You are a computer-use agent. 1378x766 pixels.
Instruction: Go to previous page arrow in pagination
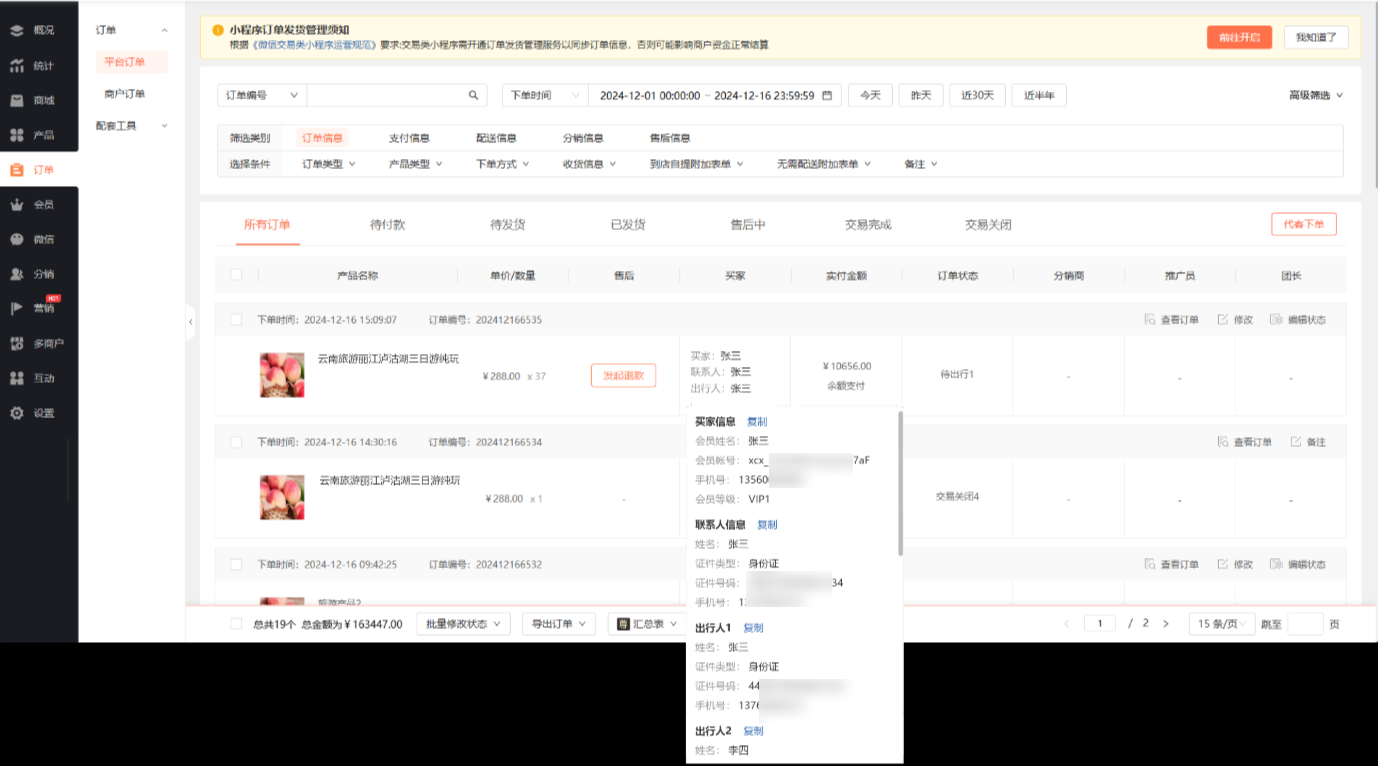pos(1067,624)
